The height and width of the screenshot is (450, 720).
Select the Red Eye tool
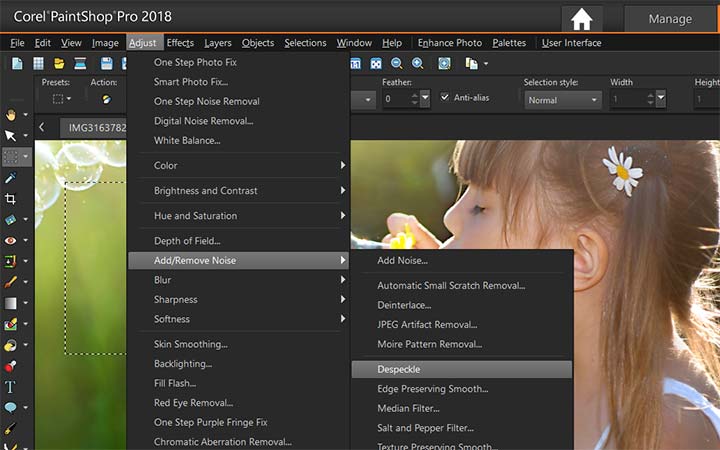click(x=11, y=240)
